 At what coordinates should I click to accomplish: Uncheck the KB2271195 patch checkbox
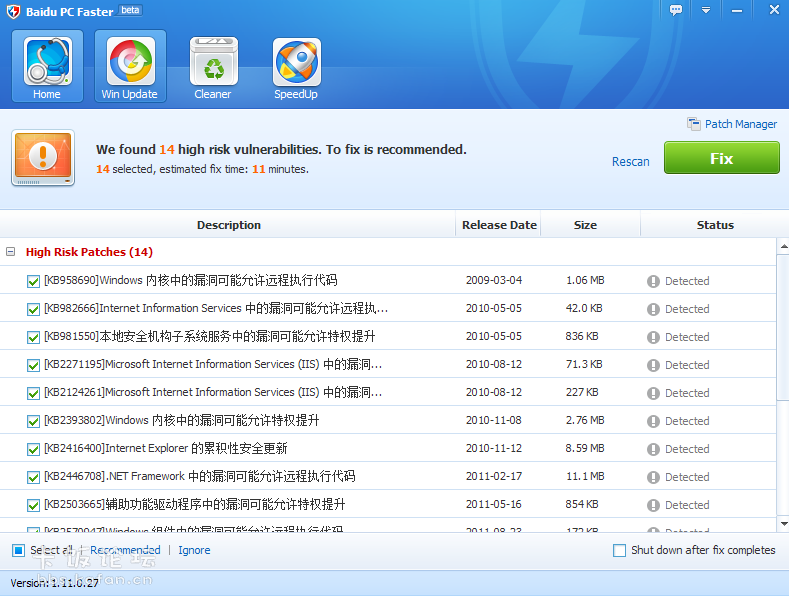33,365
